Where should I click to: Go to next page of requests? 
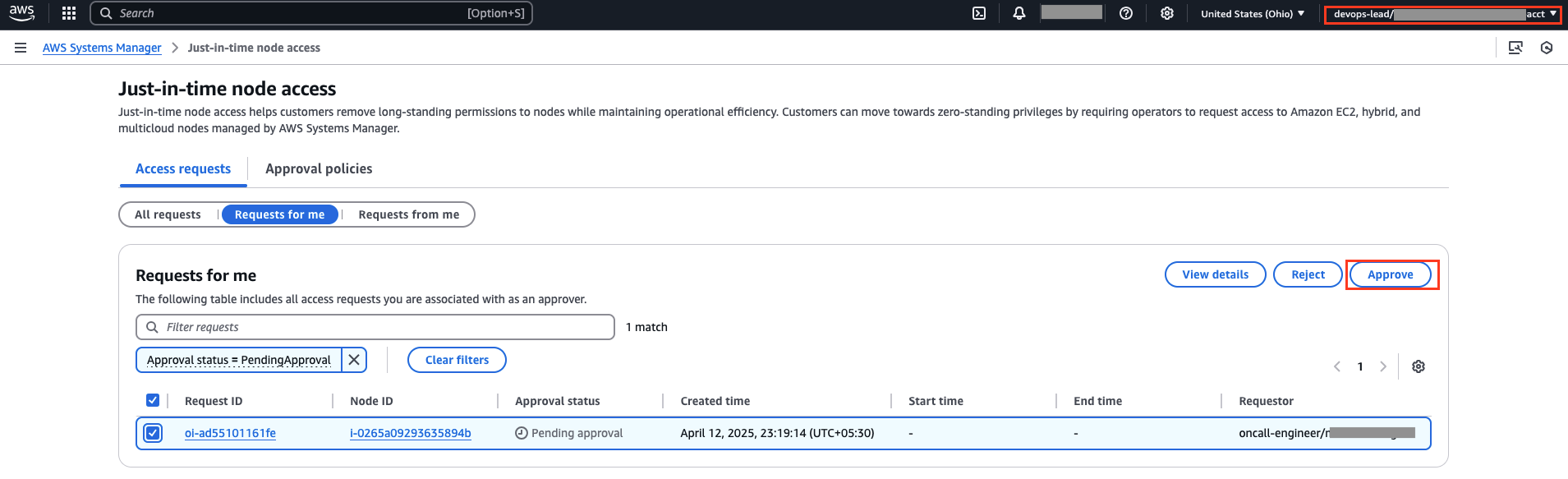point(1383,366)
